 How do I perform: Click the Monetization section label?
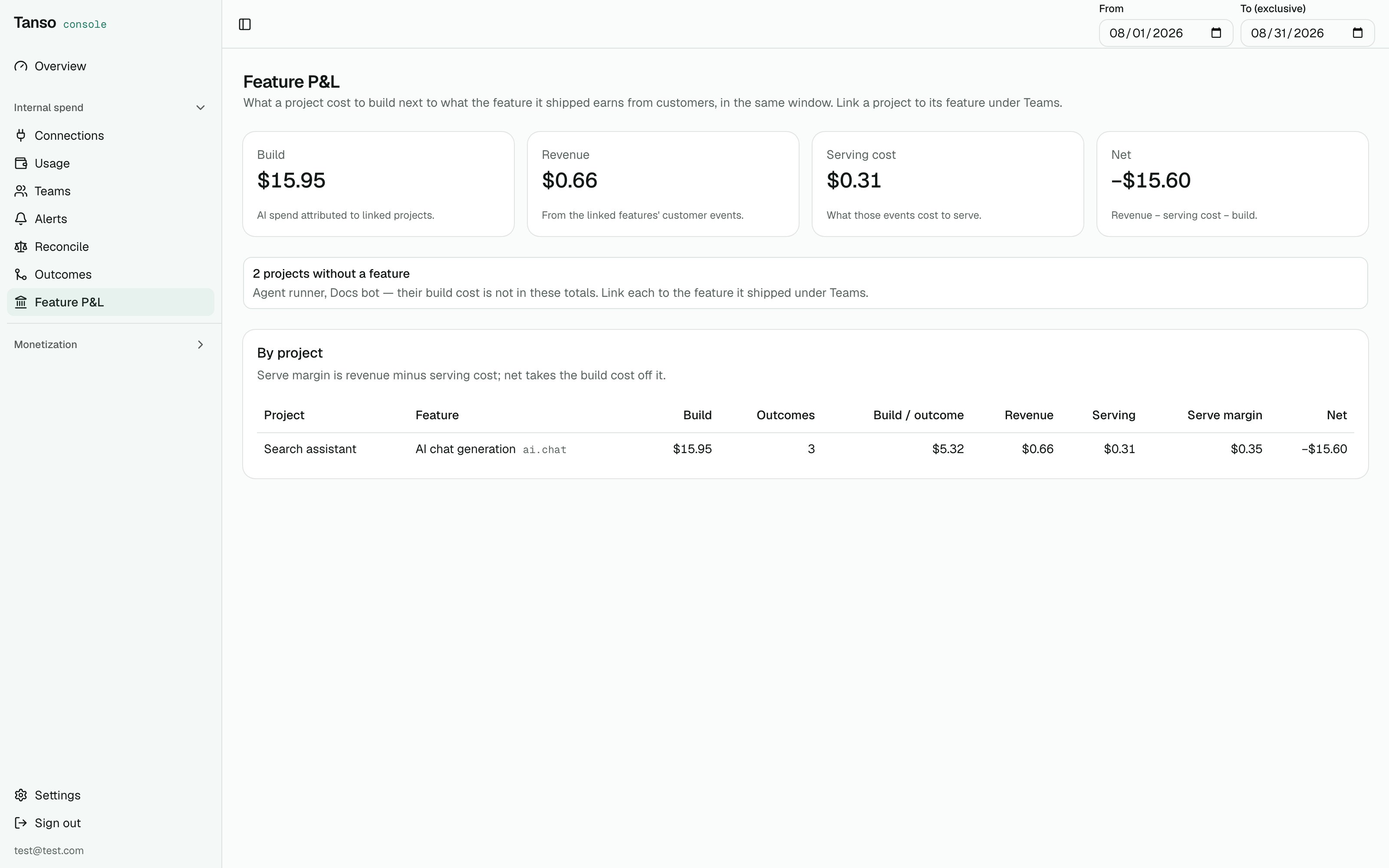coord(45,345)
